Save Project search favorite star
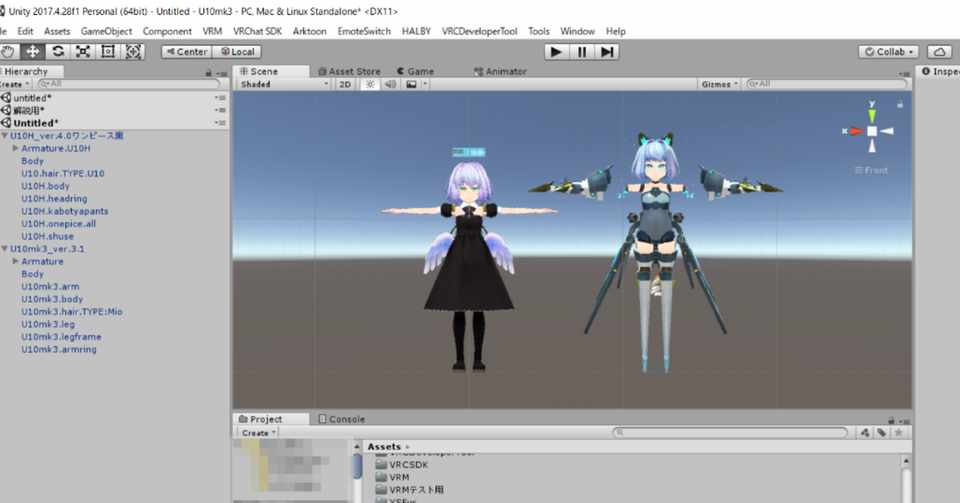The image size is (960, 503). pyautogui.click(x=898, y=433)
